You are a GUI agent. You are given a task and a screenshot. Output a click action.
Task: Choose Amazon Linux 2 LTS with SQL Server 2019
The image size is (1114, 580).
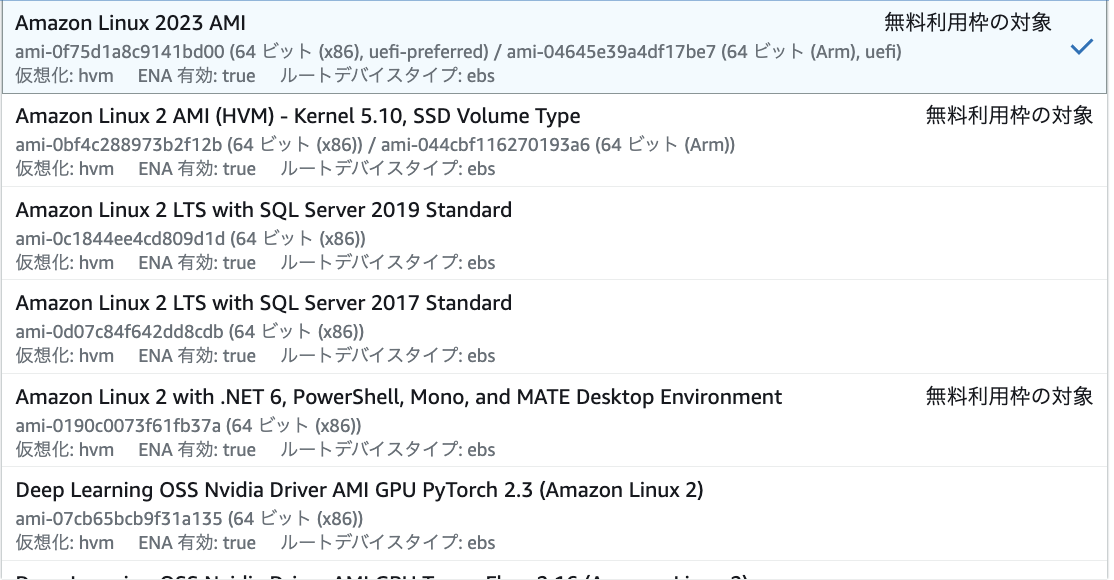click(x=263, y=209)
